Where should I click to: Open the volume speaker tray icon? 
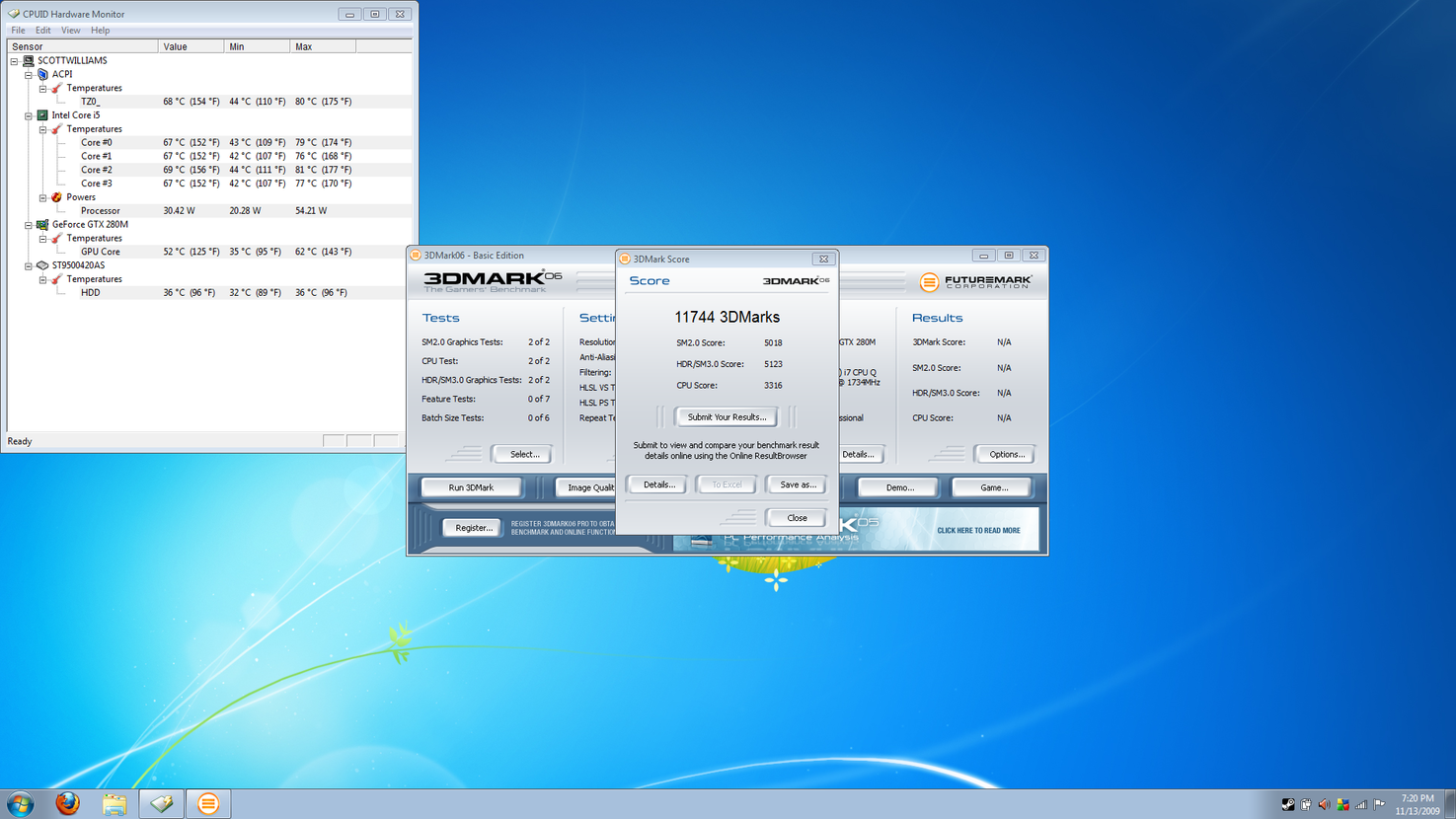click(1325, 804)
